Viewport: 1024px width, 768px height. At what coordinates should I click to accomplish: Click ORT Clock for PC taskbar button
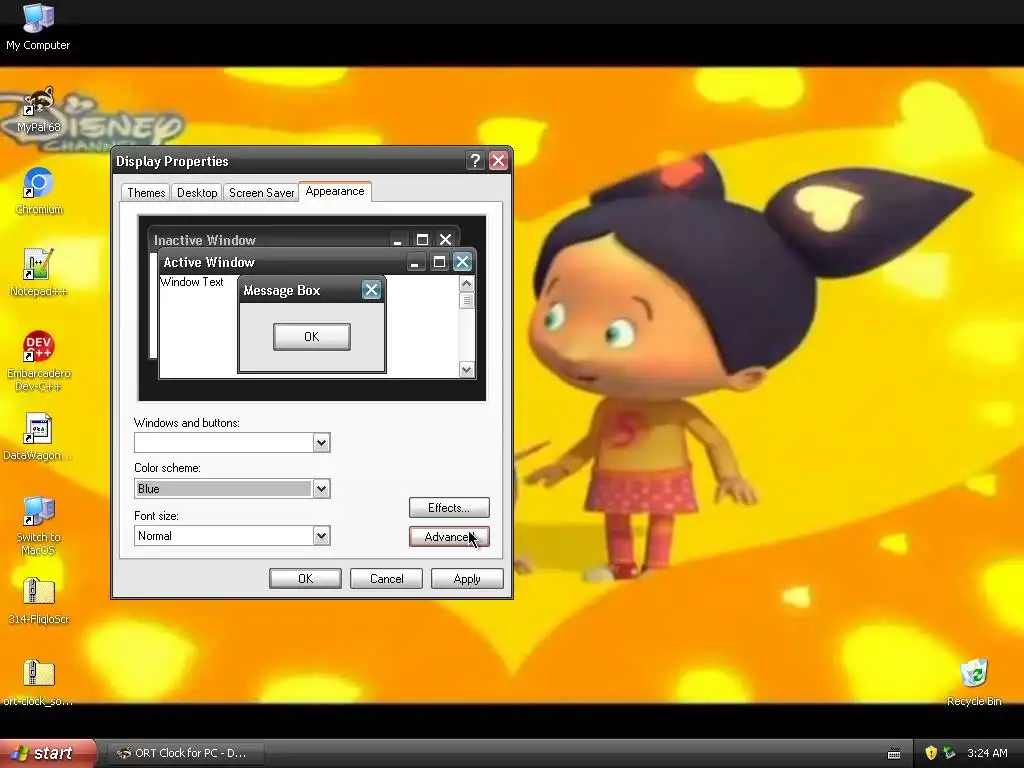(x=185, y=753)
